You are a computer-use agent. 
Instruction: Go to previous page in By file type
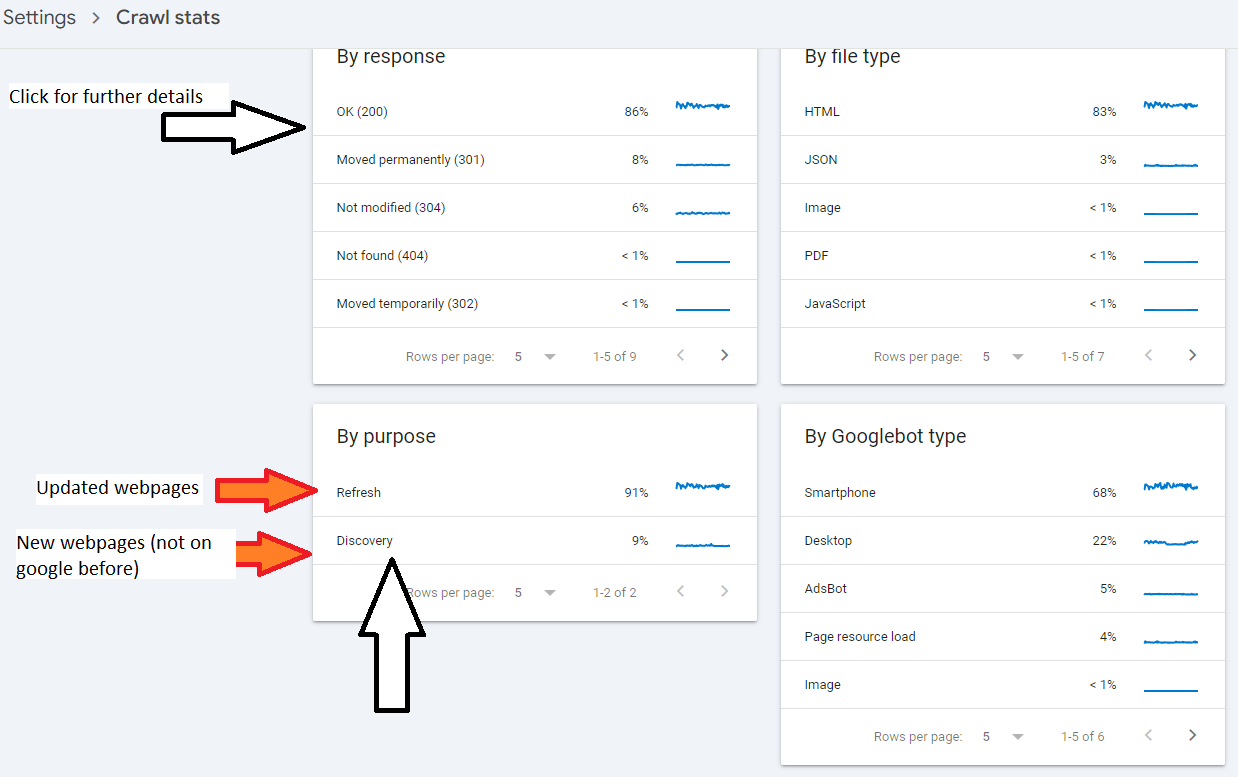[x=1148, y=355]
